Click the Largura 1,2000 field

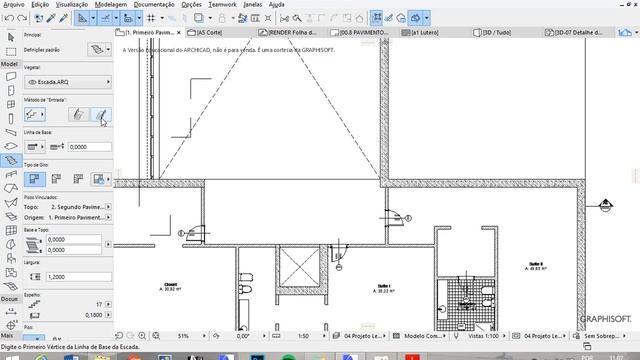pos(78,277)
